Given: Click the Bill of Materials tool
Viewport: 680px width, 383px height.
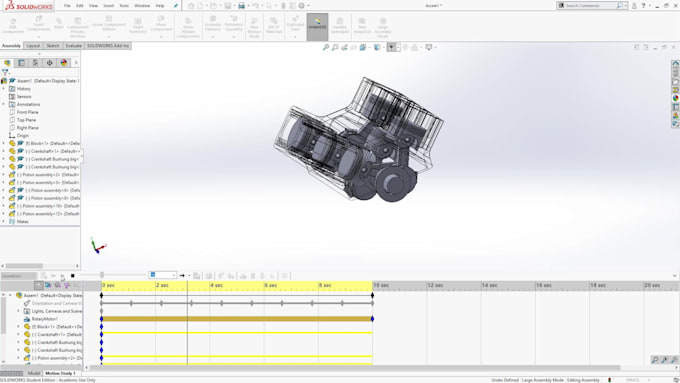Looking at the screenshot, I should click(x=274, y=26).
